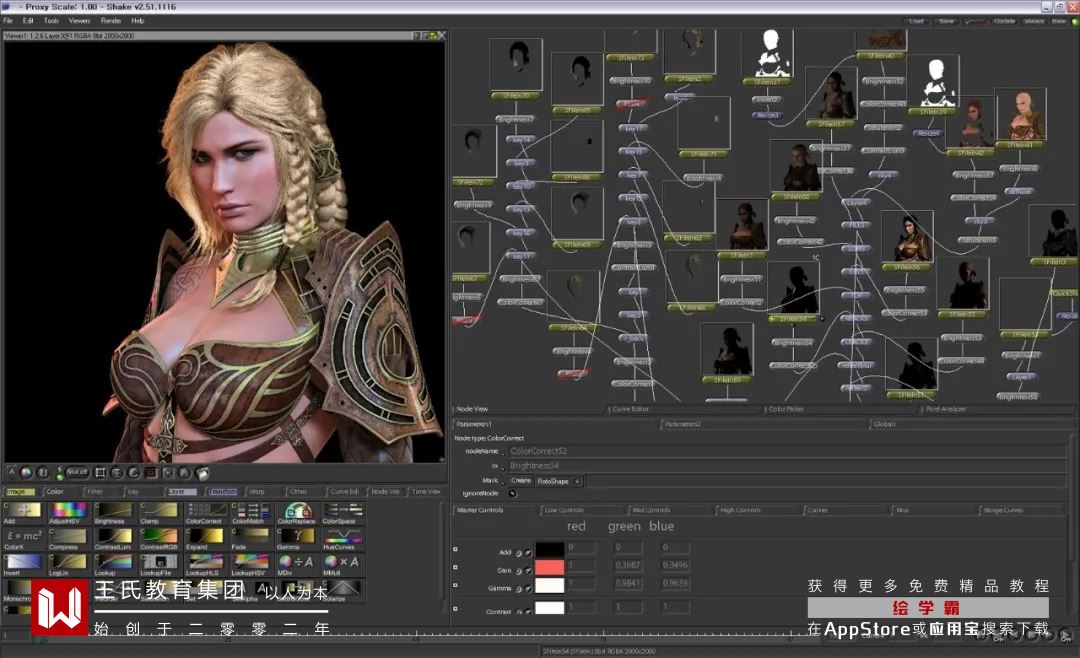This screenshot has width=1080, height=658.
Task: Click the lightning update-mode icon in viewer toolbar
Action: (59, 473)
